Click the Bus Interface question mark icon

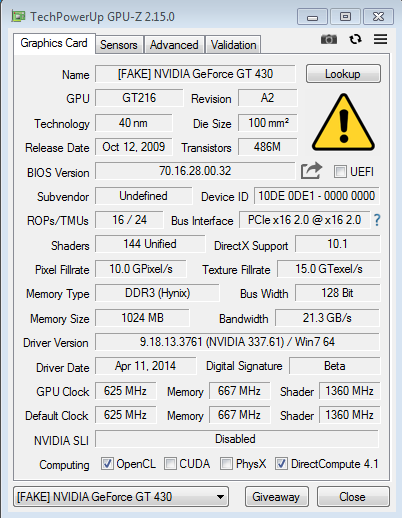[377, 220]
